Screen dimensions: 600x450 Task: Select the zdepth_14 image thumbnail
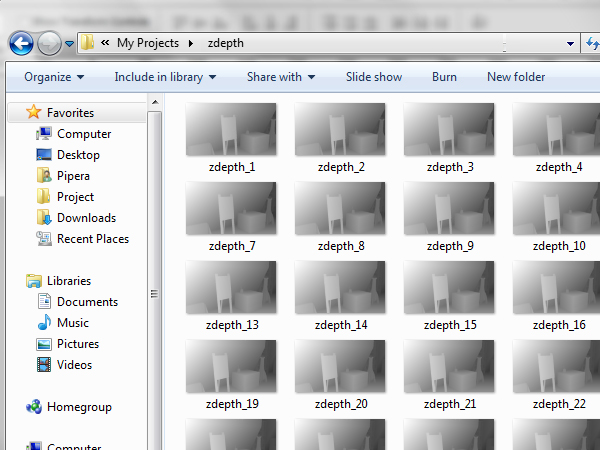pyautogui.click(x=340, y=287)
